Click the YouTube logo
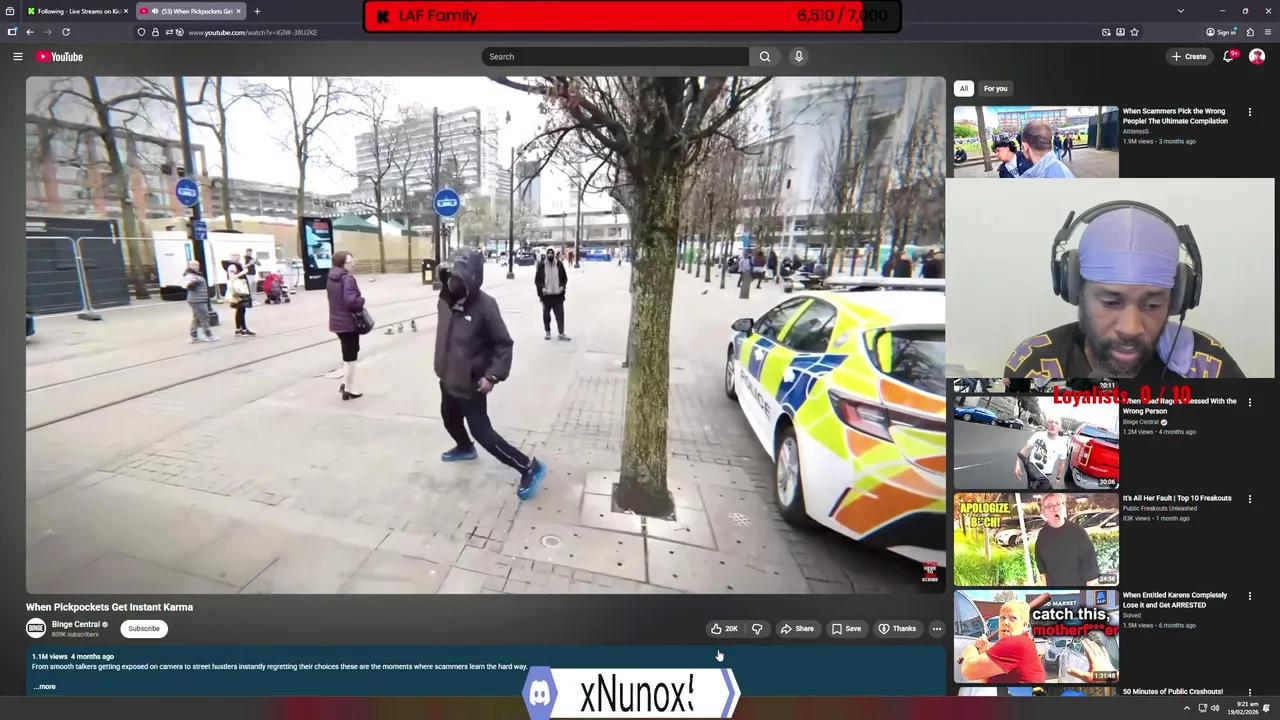This screenshot has height=720, width=1280. click(x=60, y=57)
